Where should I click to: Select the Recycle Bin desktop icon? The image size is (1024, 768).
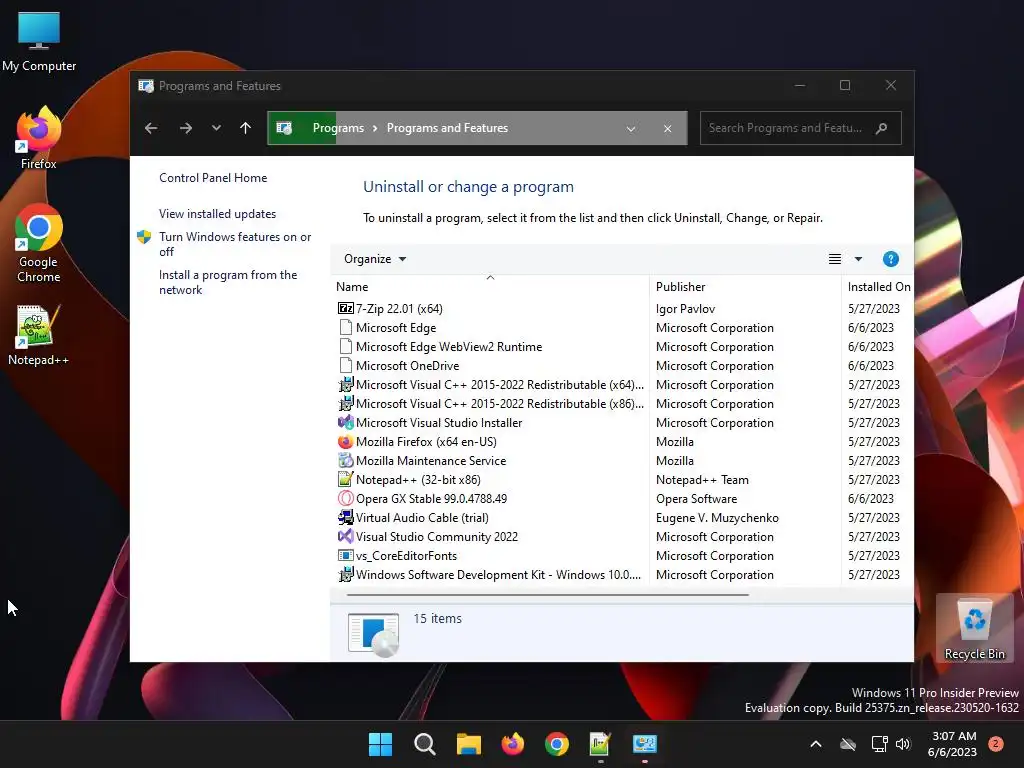click(x=974, y=628)
